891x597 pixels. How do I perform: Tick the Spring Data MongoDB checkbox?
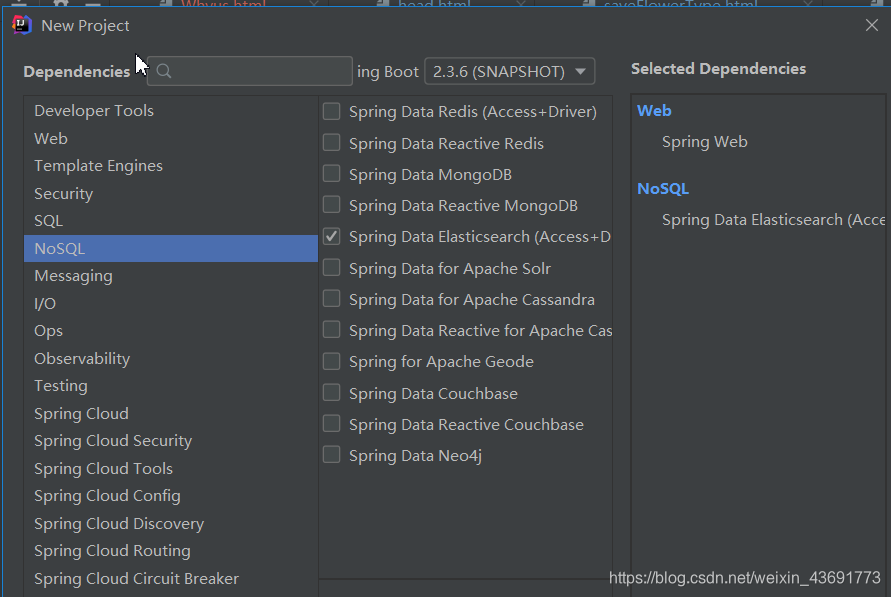tap(332, 174)
